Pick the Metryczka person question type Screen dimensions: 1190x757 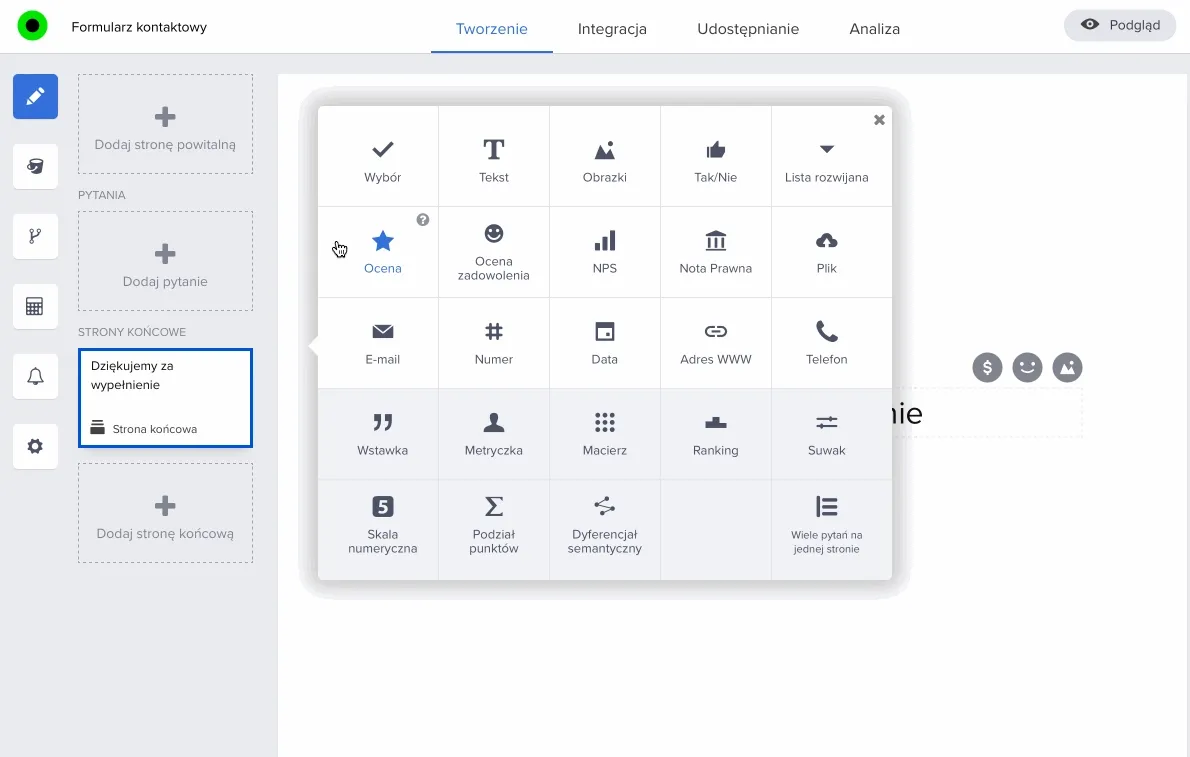click(493, 434)
